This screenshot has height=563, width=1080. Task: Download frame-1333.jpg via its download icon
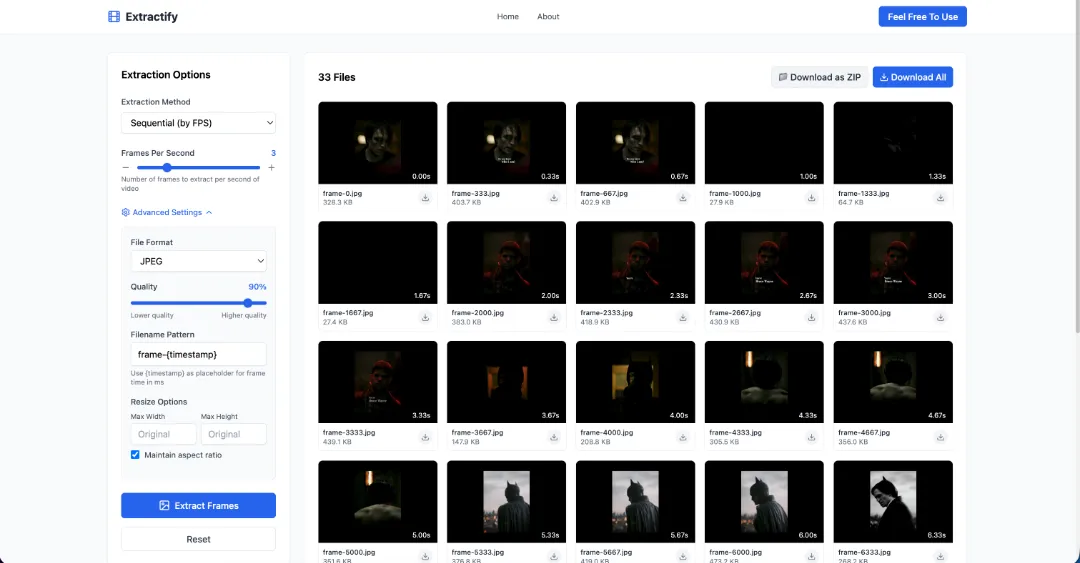940,198
